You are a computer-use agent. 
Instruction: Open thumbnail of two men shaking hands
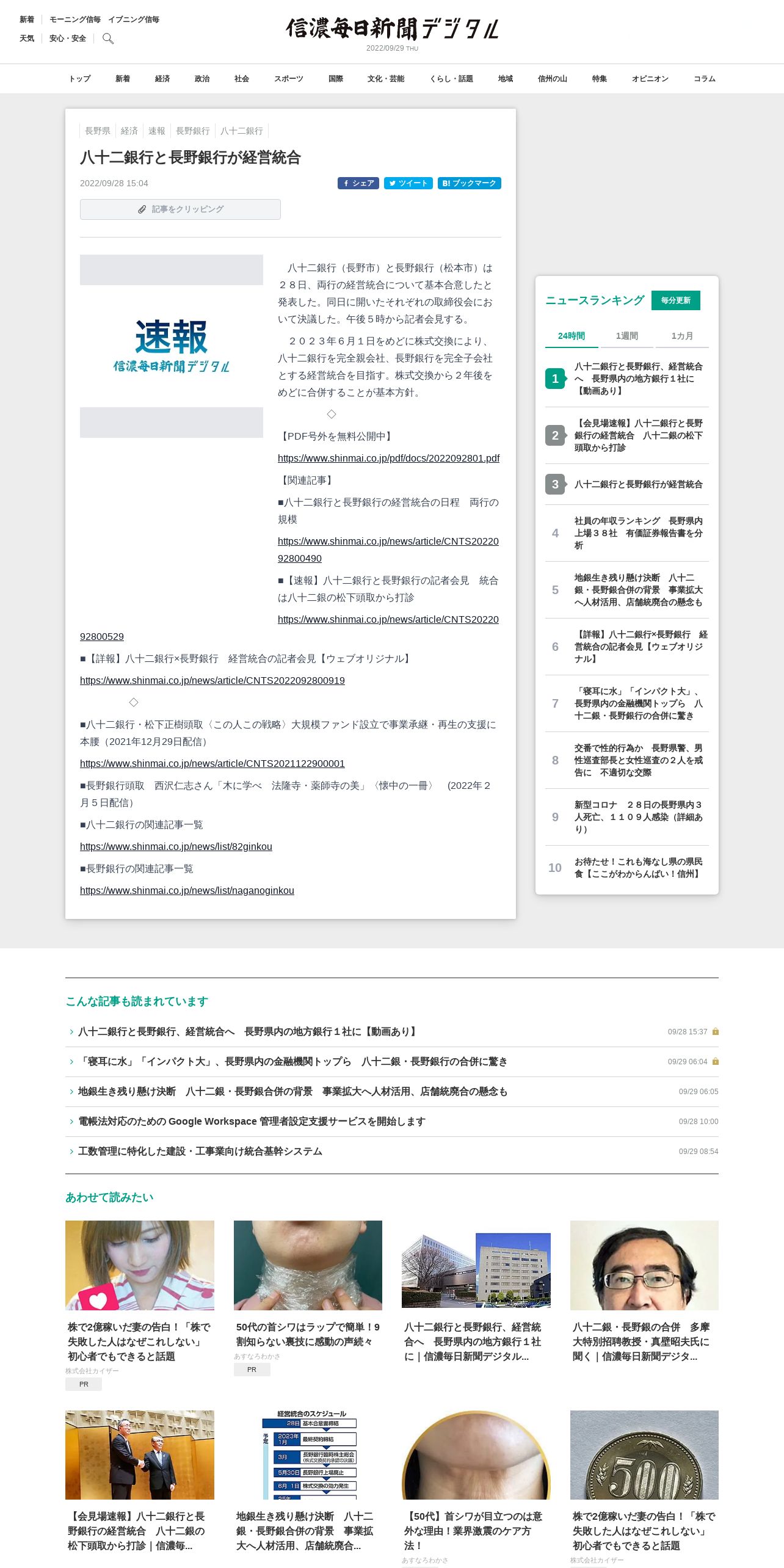pos(140,1455)
